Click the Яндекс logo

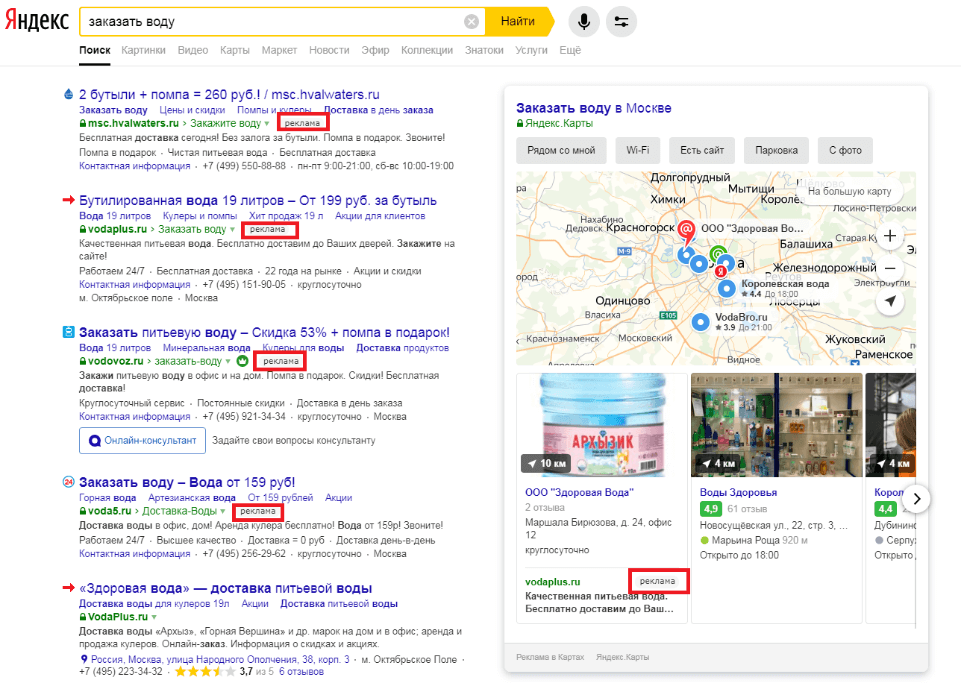pos(37,21)
